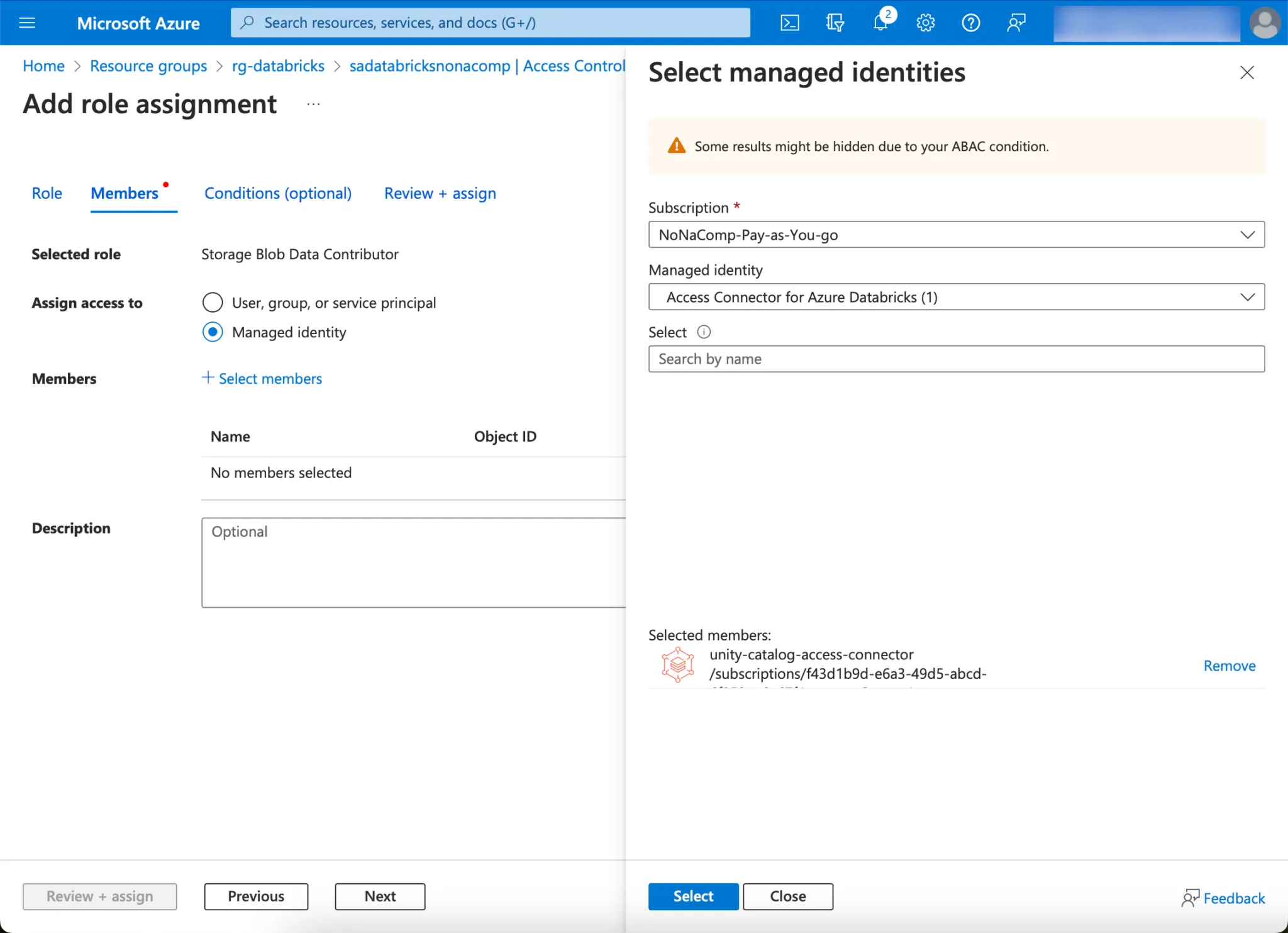Viewport: 1288px width, 933px height.
Task: Expand the Subscription dropdown
Action: point(956,235)
